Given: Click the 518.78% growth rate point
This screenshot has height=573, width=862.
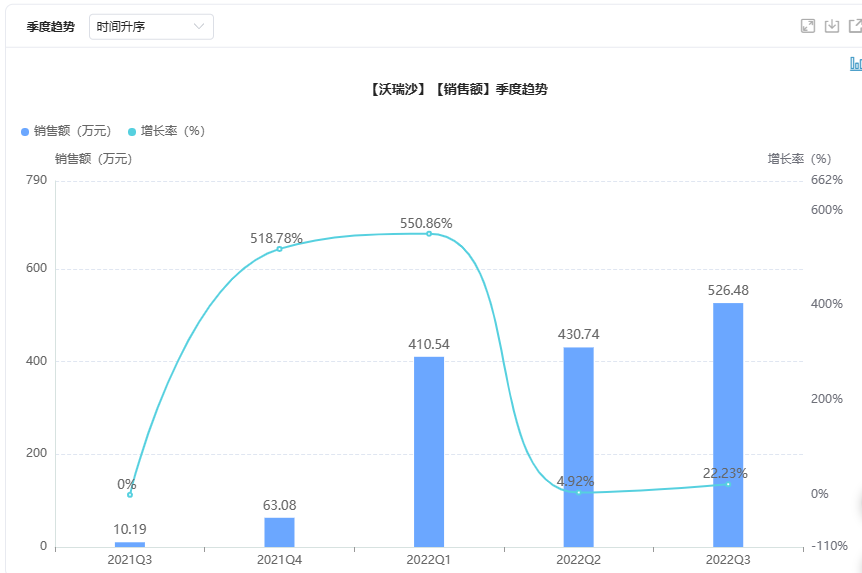Looking at the screenshot, I should pos(279,249).
